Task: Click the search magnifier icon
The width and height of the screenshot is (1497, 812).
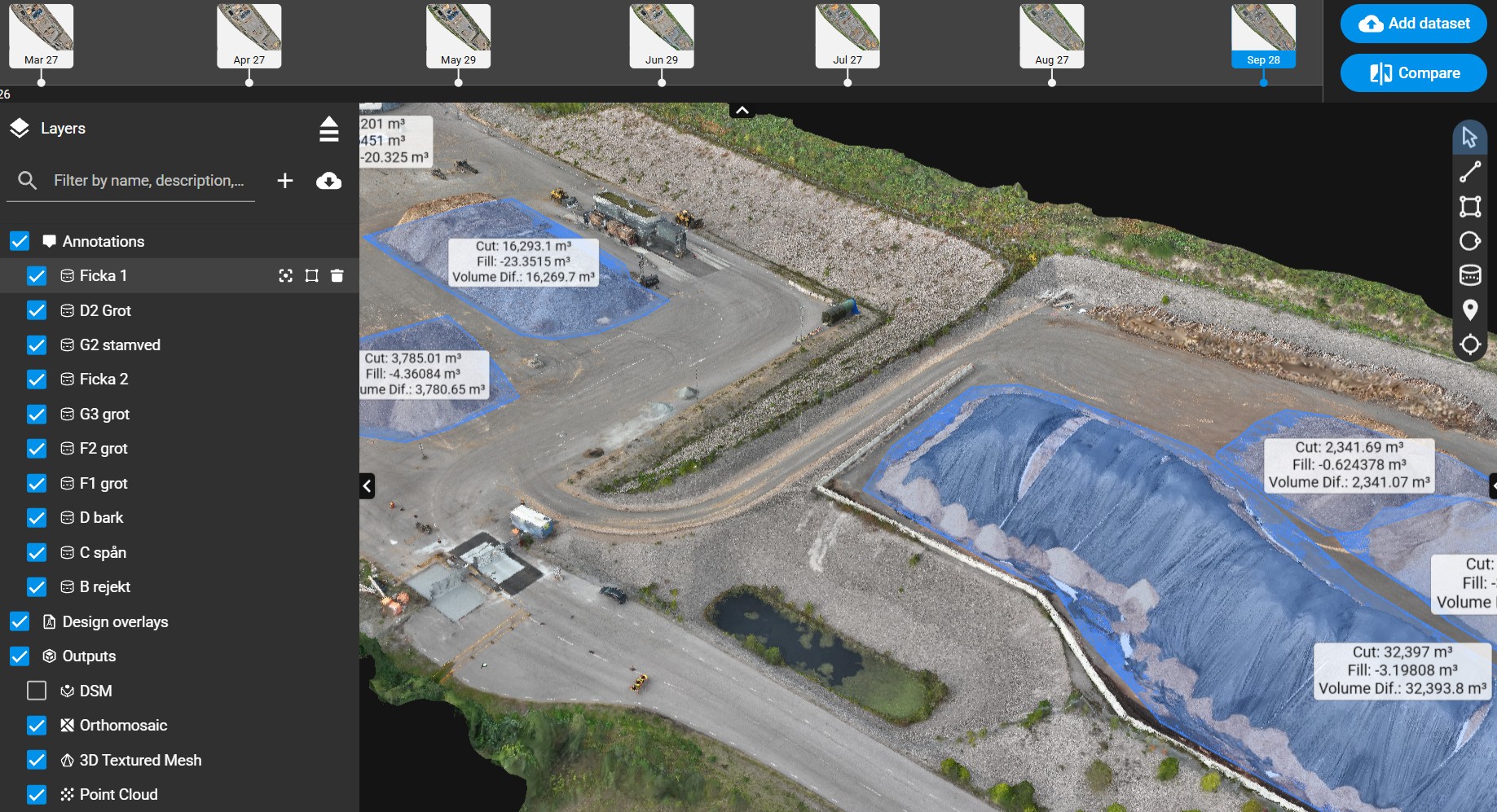Action: coord(27,181)
